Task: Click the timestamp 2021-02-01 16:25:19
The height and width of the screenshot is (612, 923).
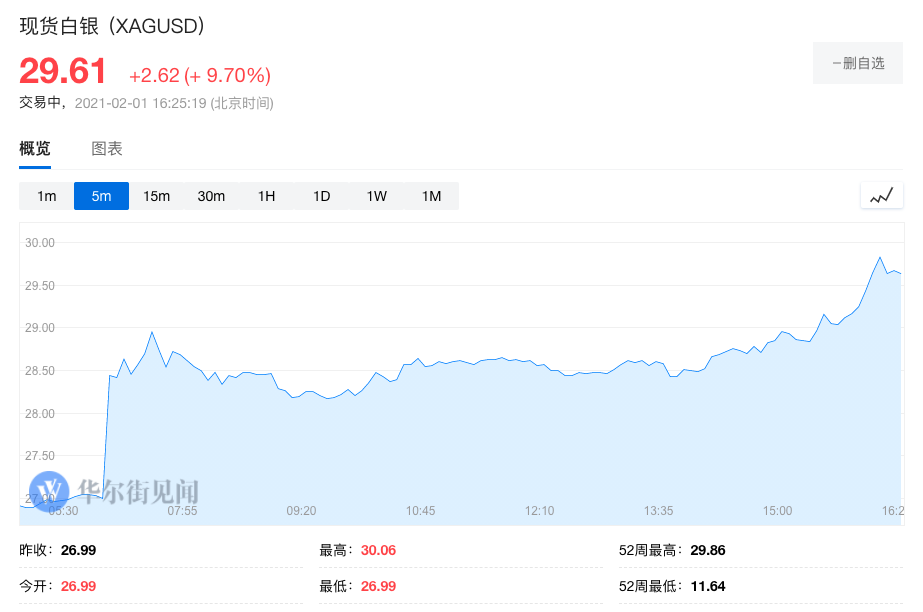Action: click(141, 103)
